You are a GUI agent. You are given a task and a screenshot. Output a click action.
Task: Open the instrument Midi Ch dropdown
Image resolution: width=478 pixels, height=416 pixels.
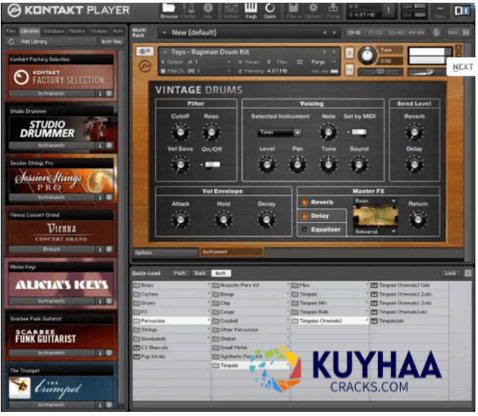[229, 71]
